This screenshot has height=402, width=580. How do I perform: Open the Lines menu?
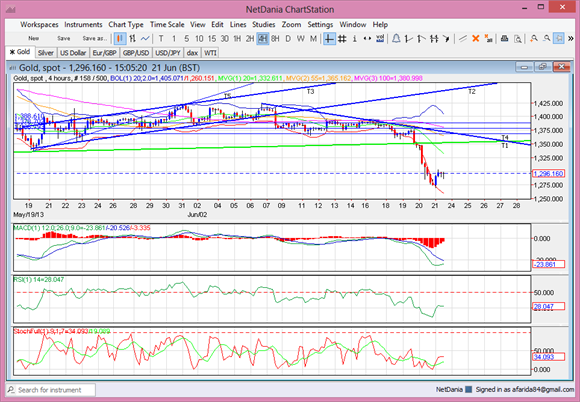(238, 24)
